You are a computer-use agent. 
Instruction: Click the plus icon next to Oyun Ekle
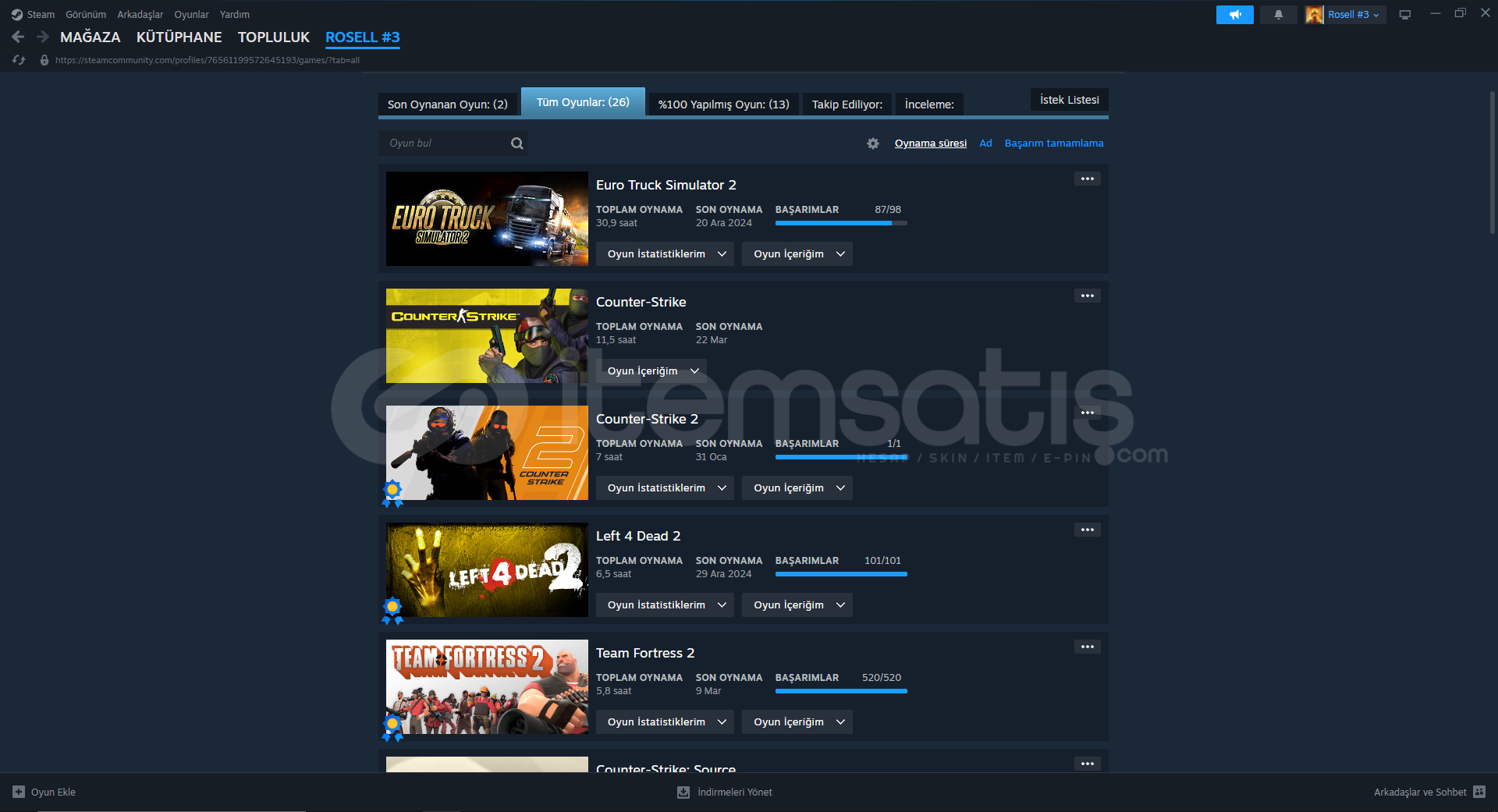click(x=19, y=792)
